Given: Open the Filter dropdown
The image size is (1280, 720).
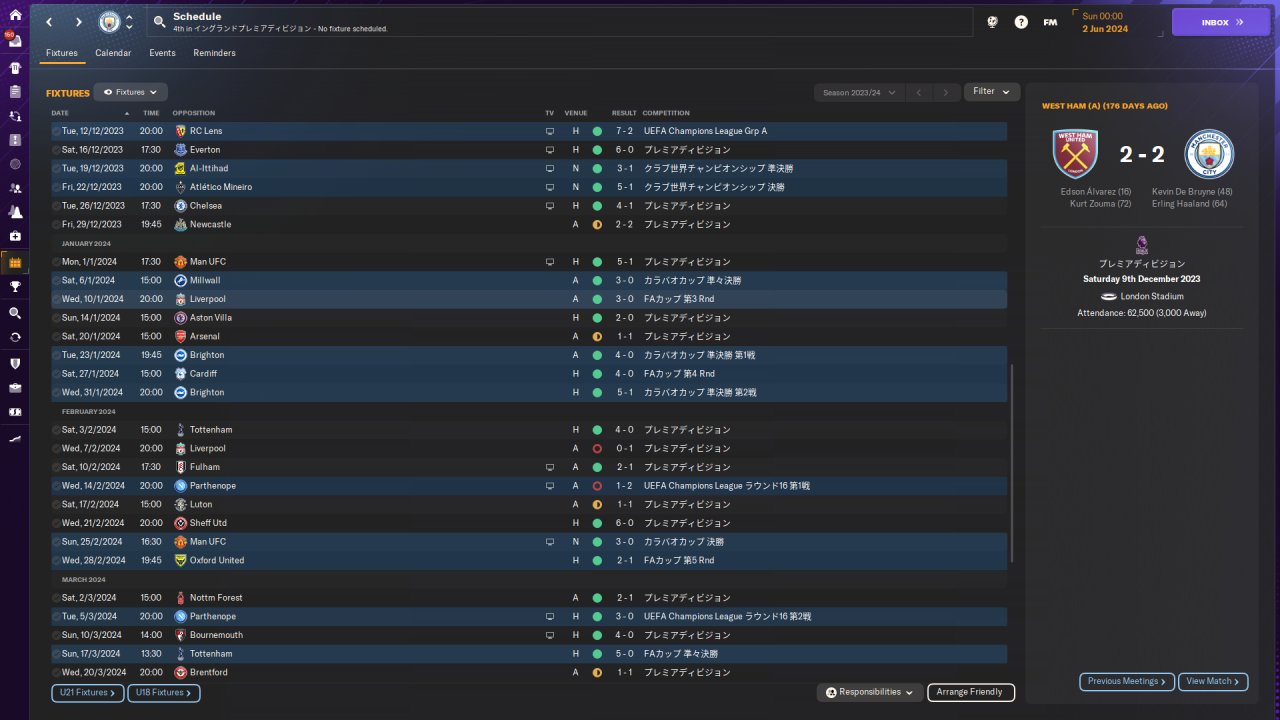Looking at the screenshot, I should [992, 92].
